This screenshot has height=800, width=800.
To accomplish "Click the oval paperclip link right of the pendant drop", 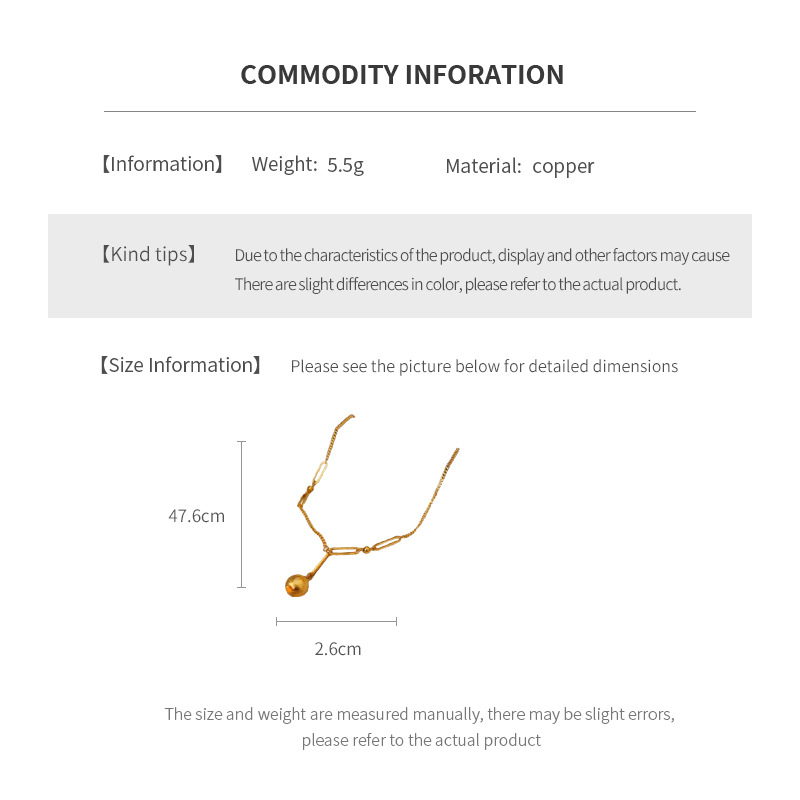I will pos(387,543).
